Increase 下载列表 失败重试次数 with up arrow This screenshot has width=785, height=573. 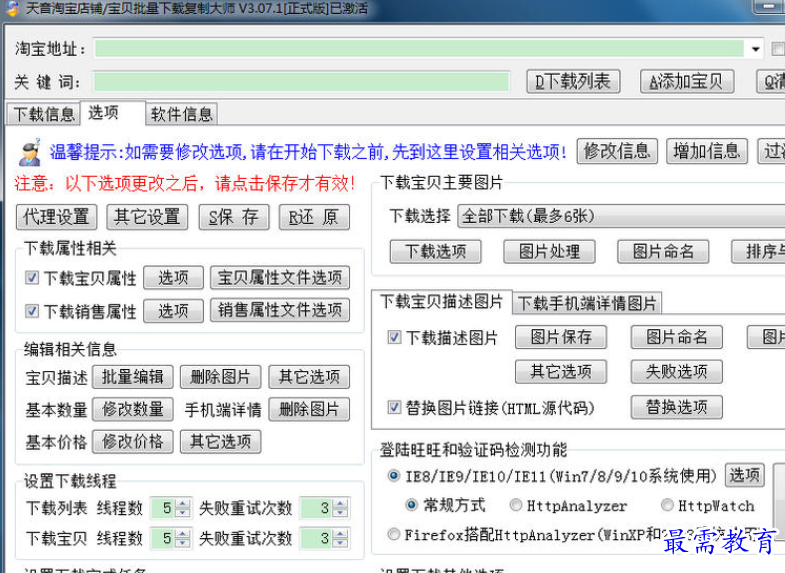point(340,503)
